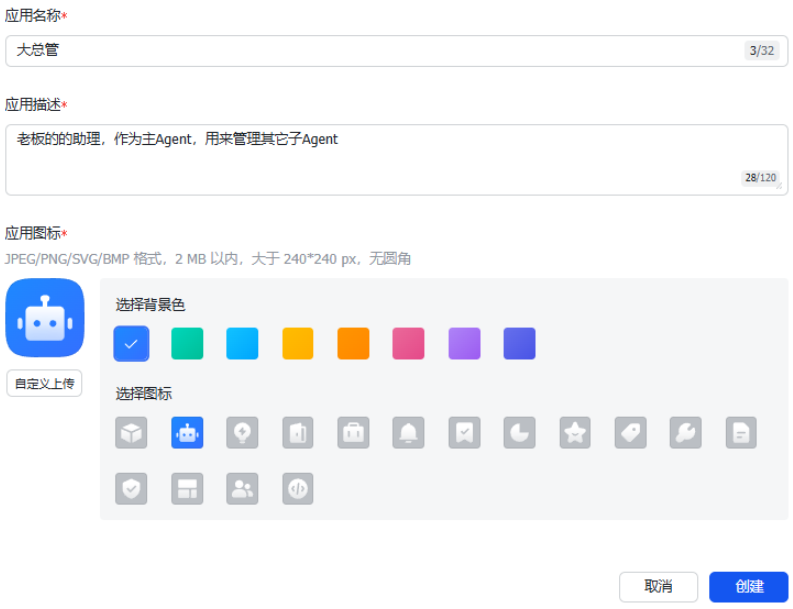793x609 pixels.
Task: Pick the star icon option
Action: (x=574, y=432)
